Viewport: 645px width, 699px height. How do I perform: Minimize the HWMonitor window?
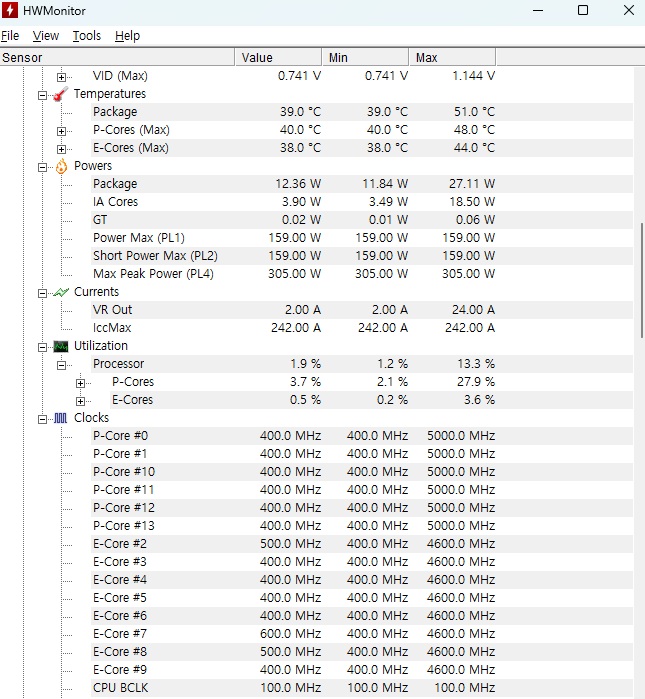[538, 10]
